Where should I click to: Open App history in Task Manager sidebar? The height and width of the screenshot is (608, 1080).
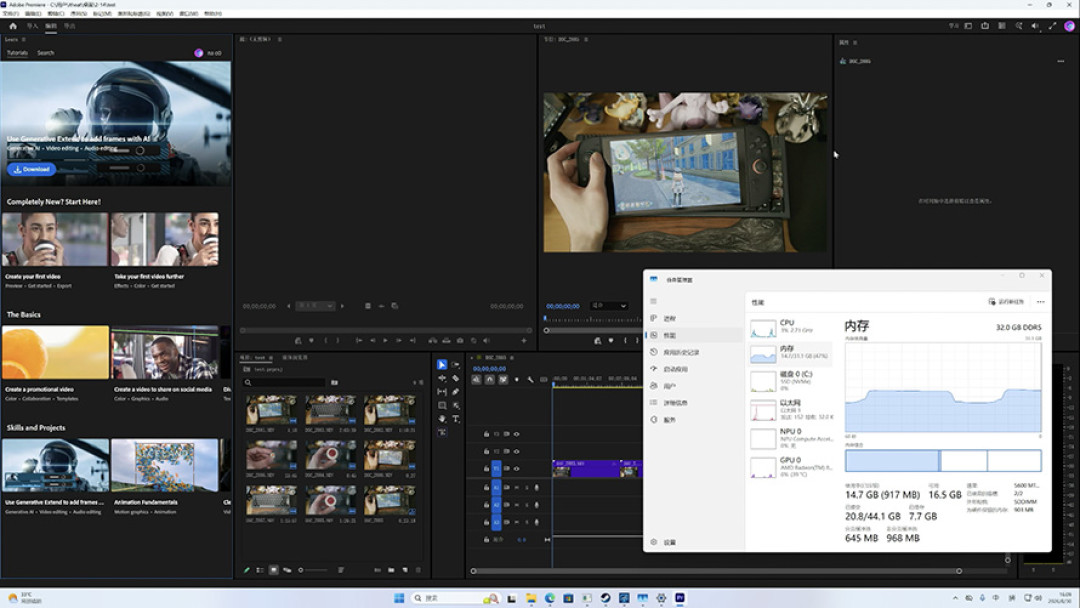click(x=696, y=353)
